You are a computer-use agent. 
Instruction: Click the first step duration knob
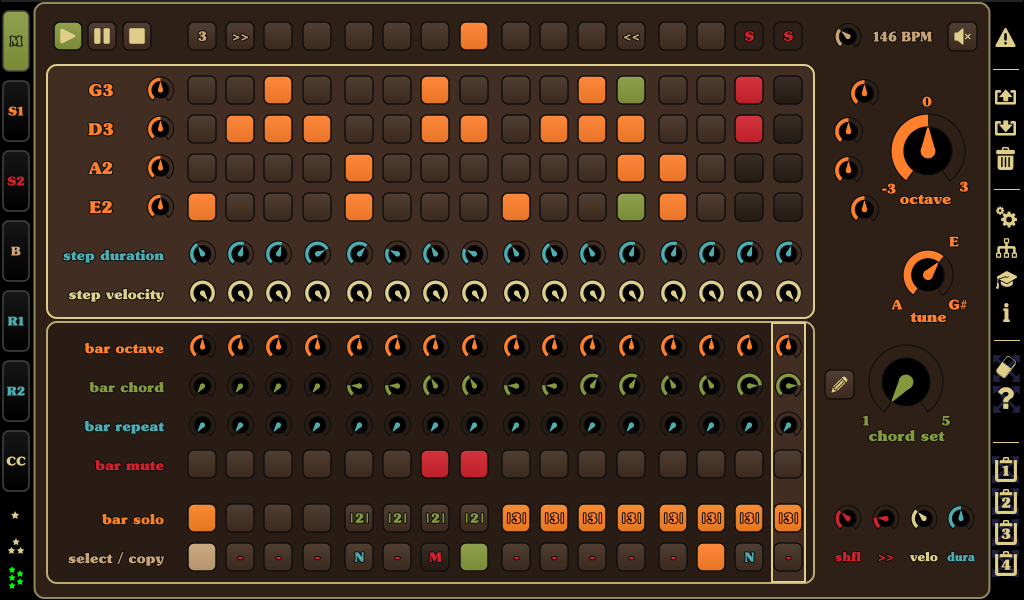coord(202,253)
